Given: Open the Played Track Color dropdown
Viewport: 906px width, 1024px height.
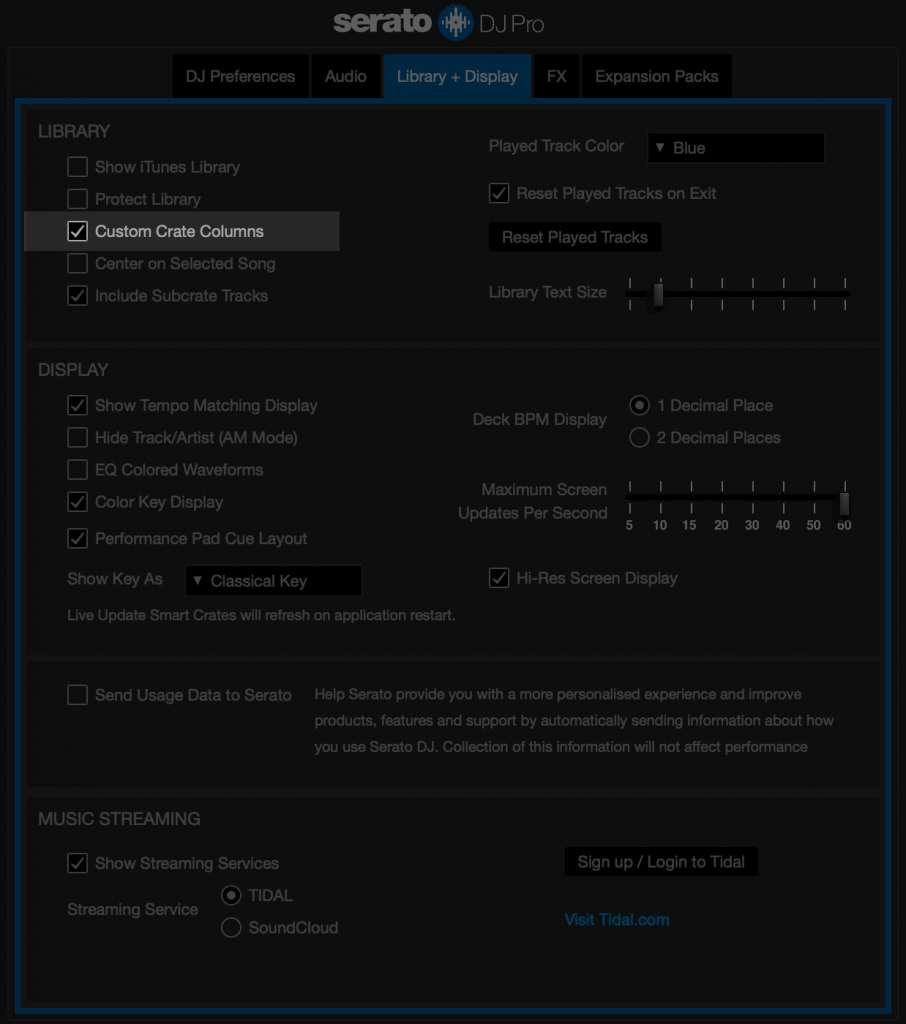Looking at the screenshot, I should tap(736, 148).
